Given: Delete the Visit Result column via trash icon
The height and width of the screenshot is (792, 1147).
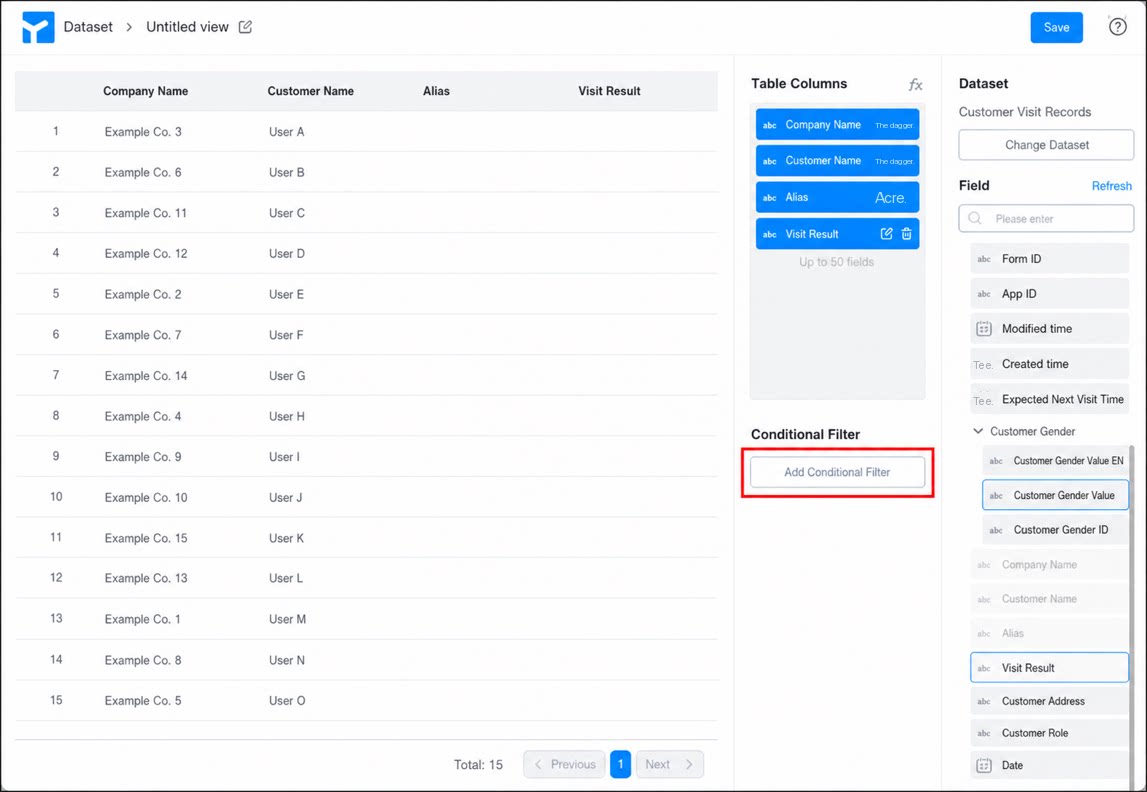Looking at the screenshot, I should coord(906,234).
